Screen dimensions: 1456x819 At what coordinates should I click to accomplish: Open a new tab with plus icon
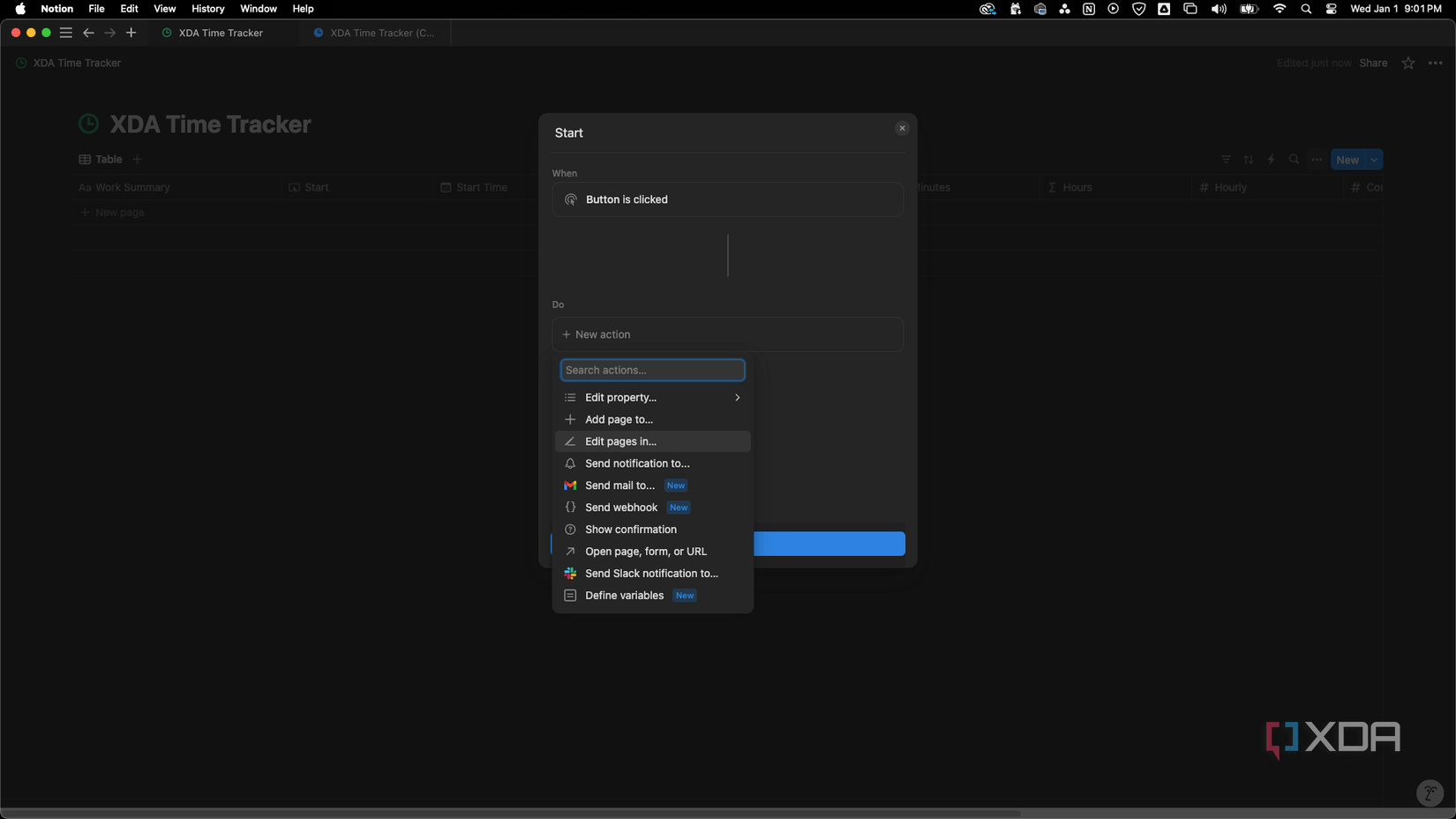coord(131,33)
